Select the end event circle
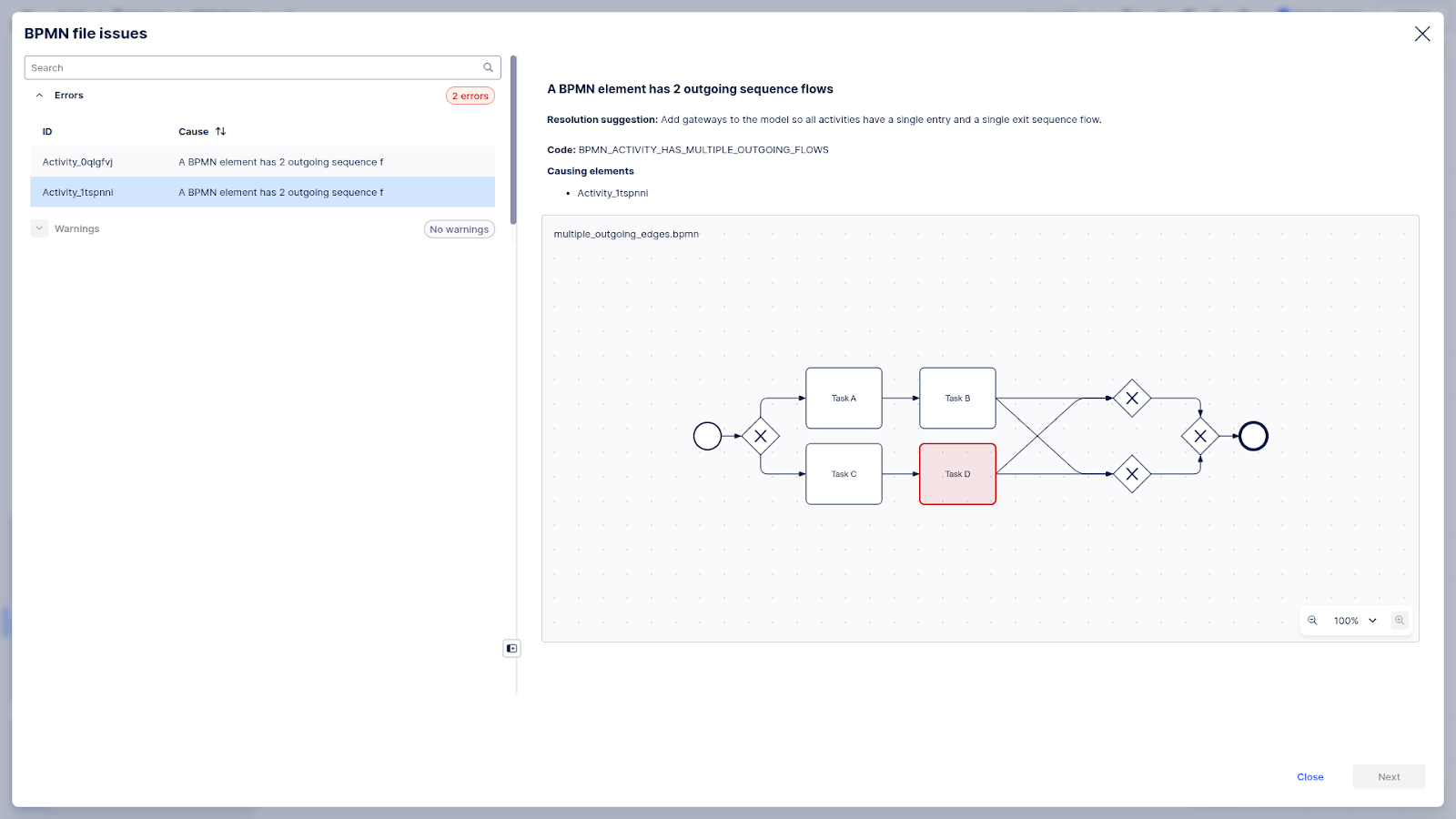Screen dimensions: 1456x819 tap(1253, 437)
